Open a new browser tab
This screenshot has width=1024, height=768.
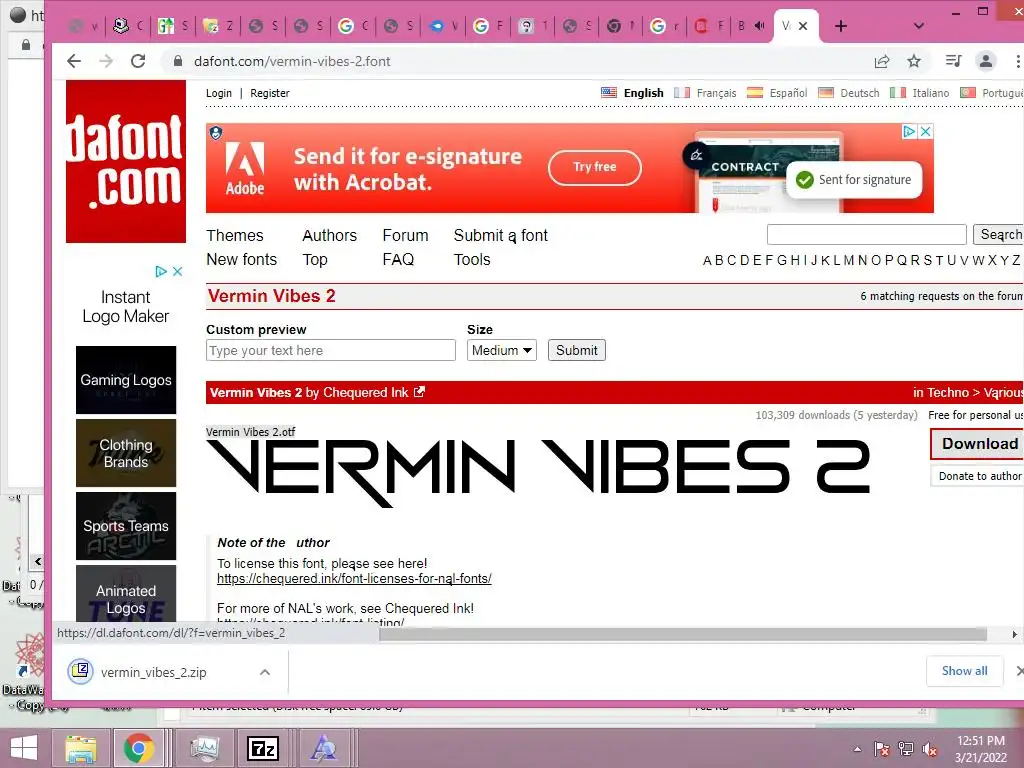point(840,26)
